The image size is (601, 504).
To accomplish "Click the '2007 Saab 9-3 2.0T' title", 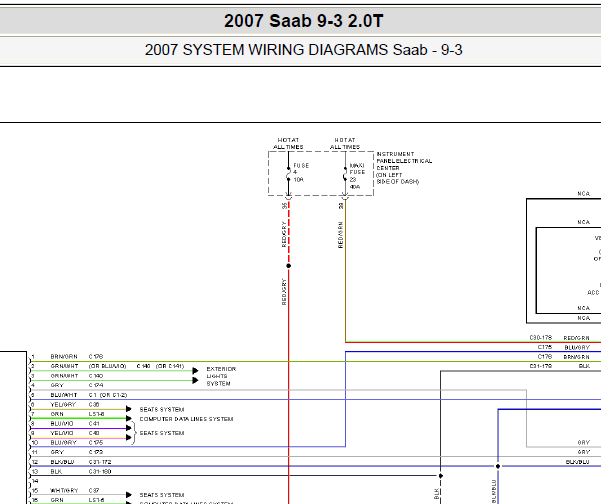I will 303,21.
